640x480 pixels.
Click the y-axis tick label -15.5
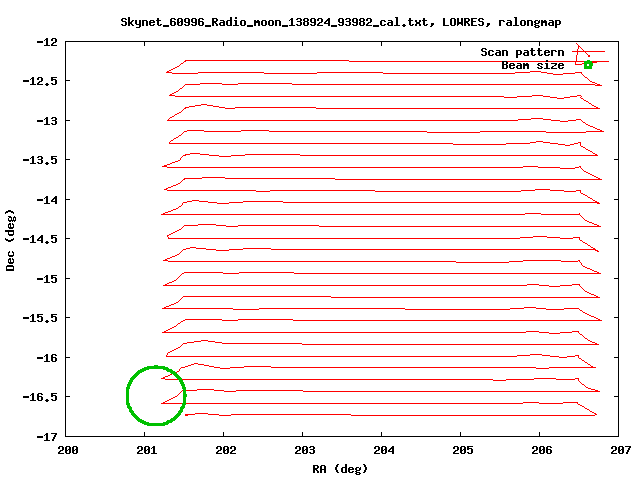[x=40, y=318]
